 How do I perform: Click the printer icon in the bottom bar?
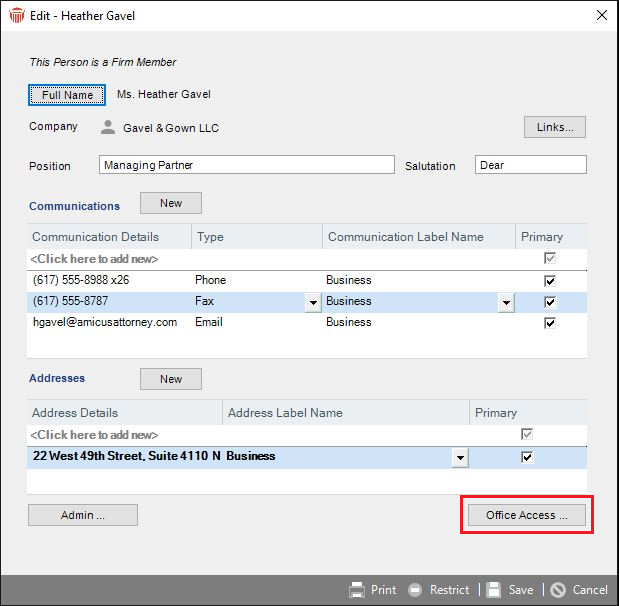pyautogui.click(x=357, y=590)
